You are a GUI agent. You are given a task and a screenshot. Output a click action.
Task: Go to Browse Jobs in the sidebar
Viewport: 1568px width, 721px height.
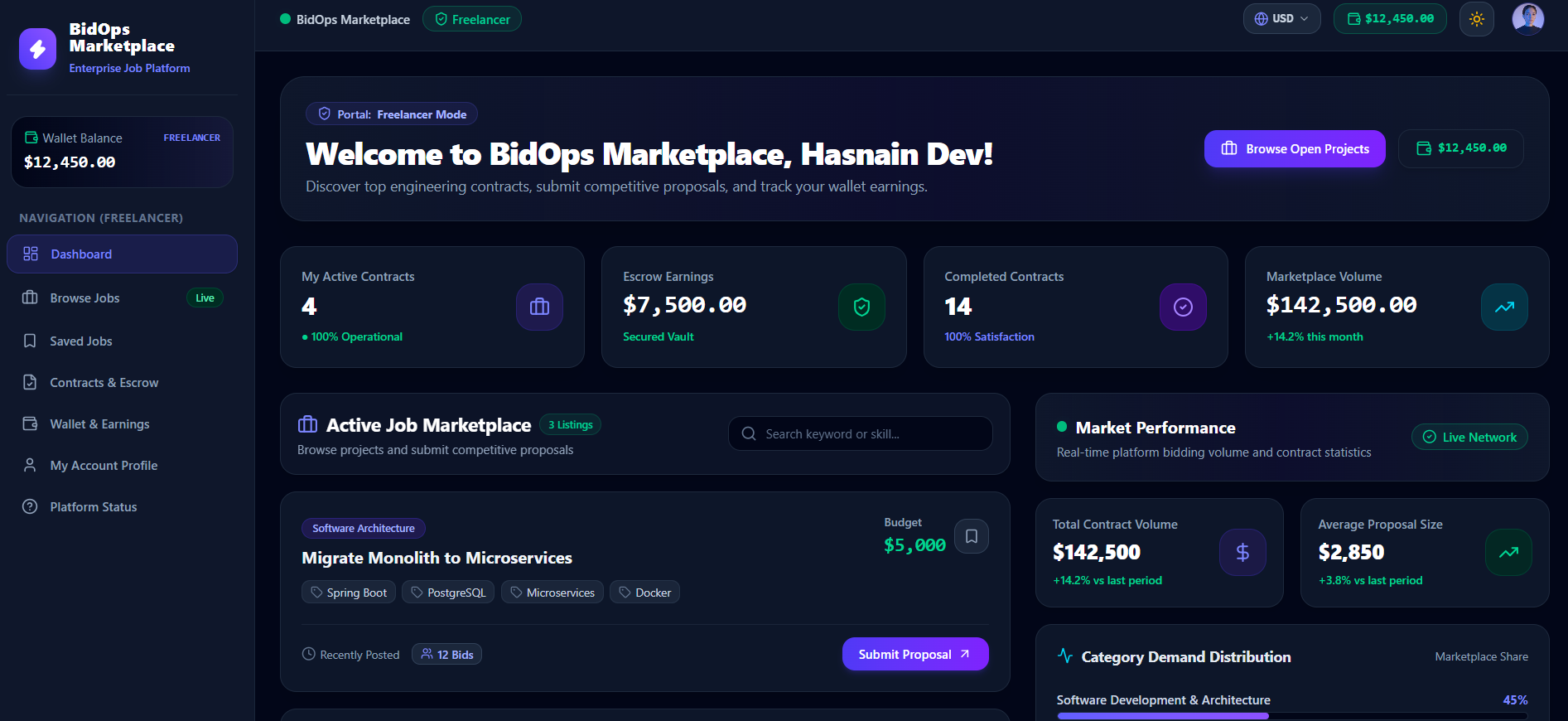122,298
